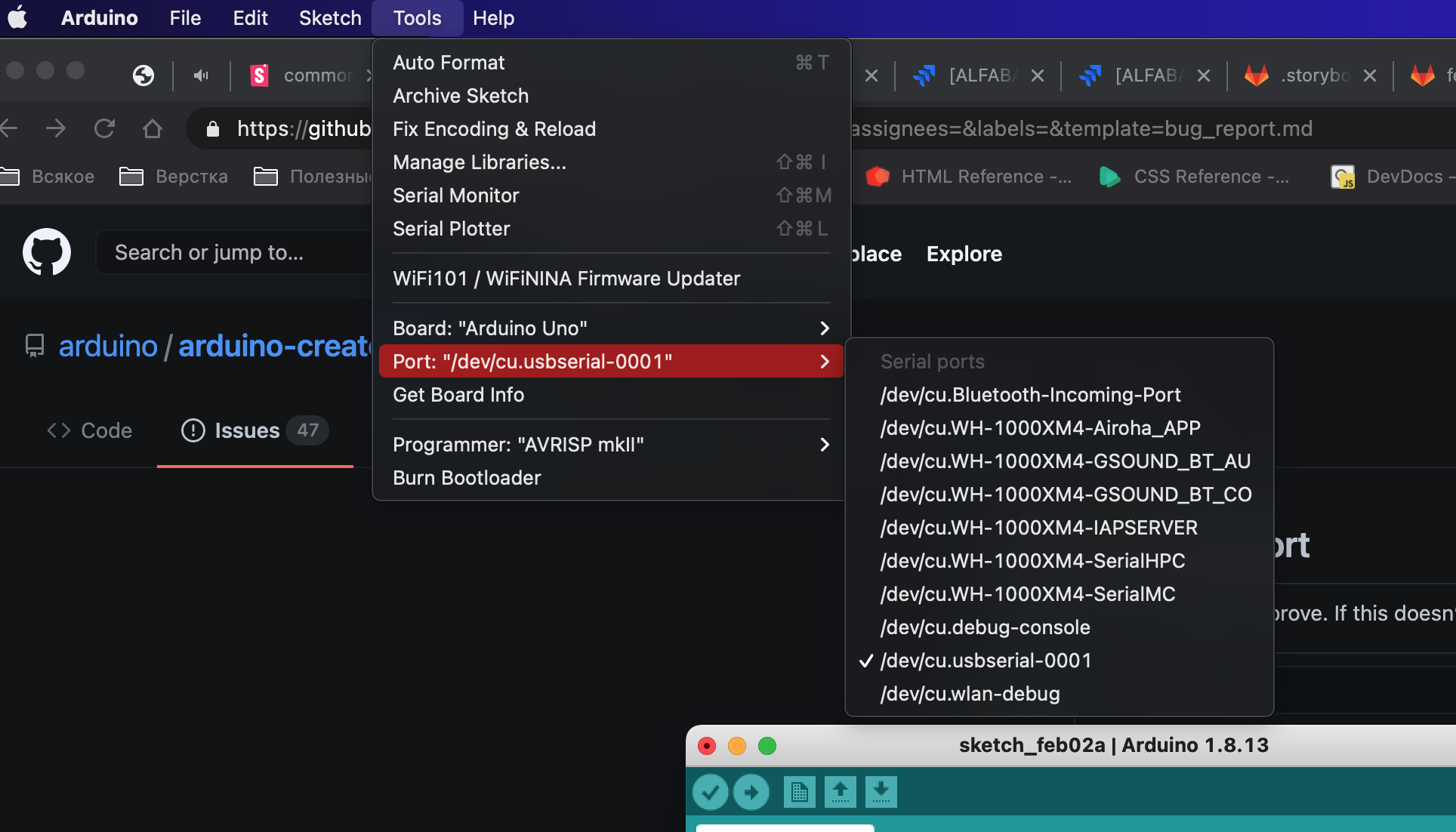Screen dimensions: 1456x832
Task: Open Manage Libraries dialog
Action: click(611, 162)
